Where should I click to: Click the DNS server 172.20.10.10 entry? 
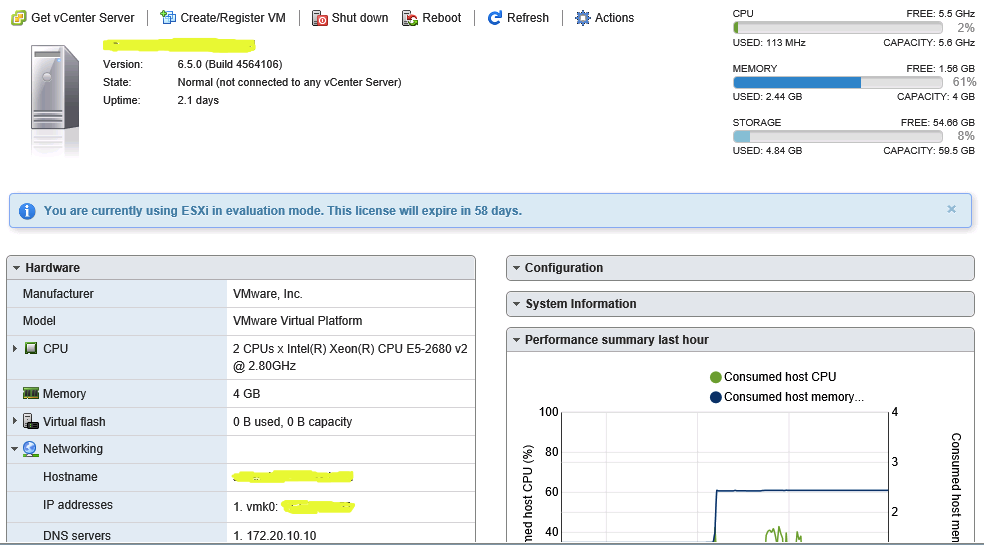[x=275, y=536]
